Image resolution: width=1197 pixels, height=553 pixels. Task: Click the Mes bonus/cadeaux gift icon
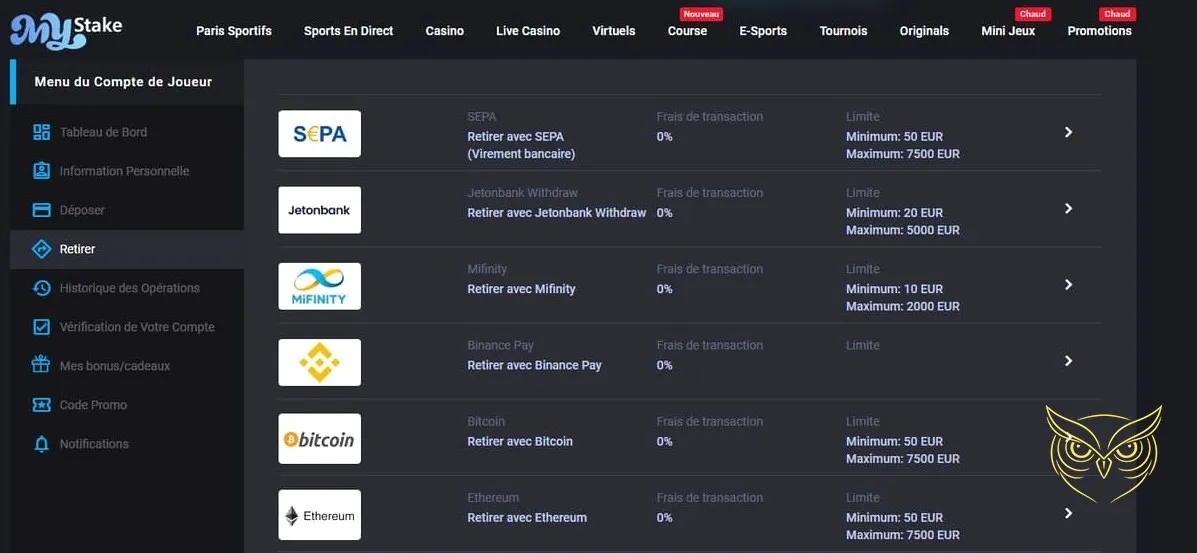(41, 366)
